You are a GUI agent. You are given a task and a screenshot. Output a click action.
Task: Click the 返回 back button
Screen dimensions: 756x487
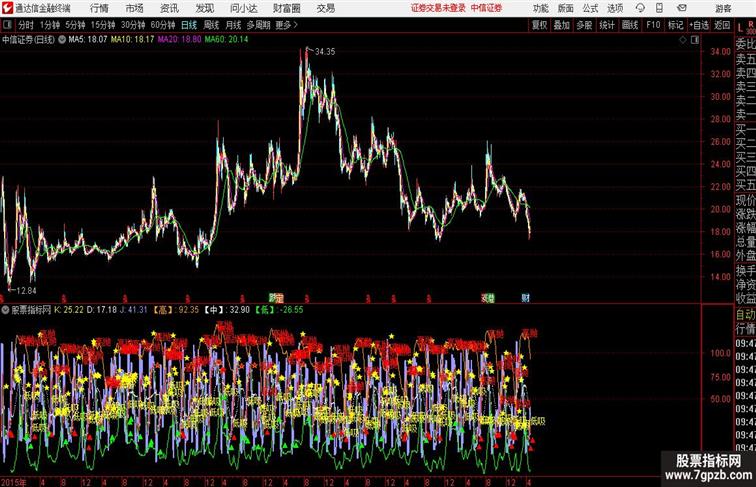pyautogui.click(x=722, y=25)
